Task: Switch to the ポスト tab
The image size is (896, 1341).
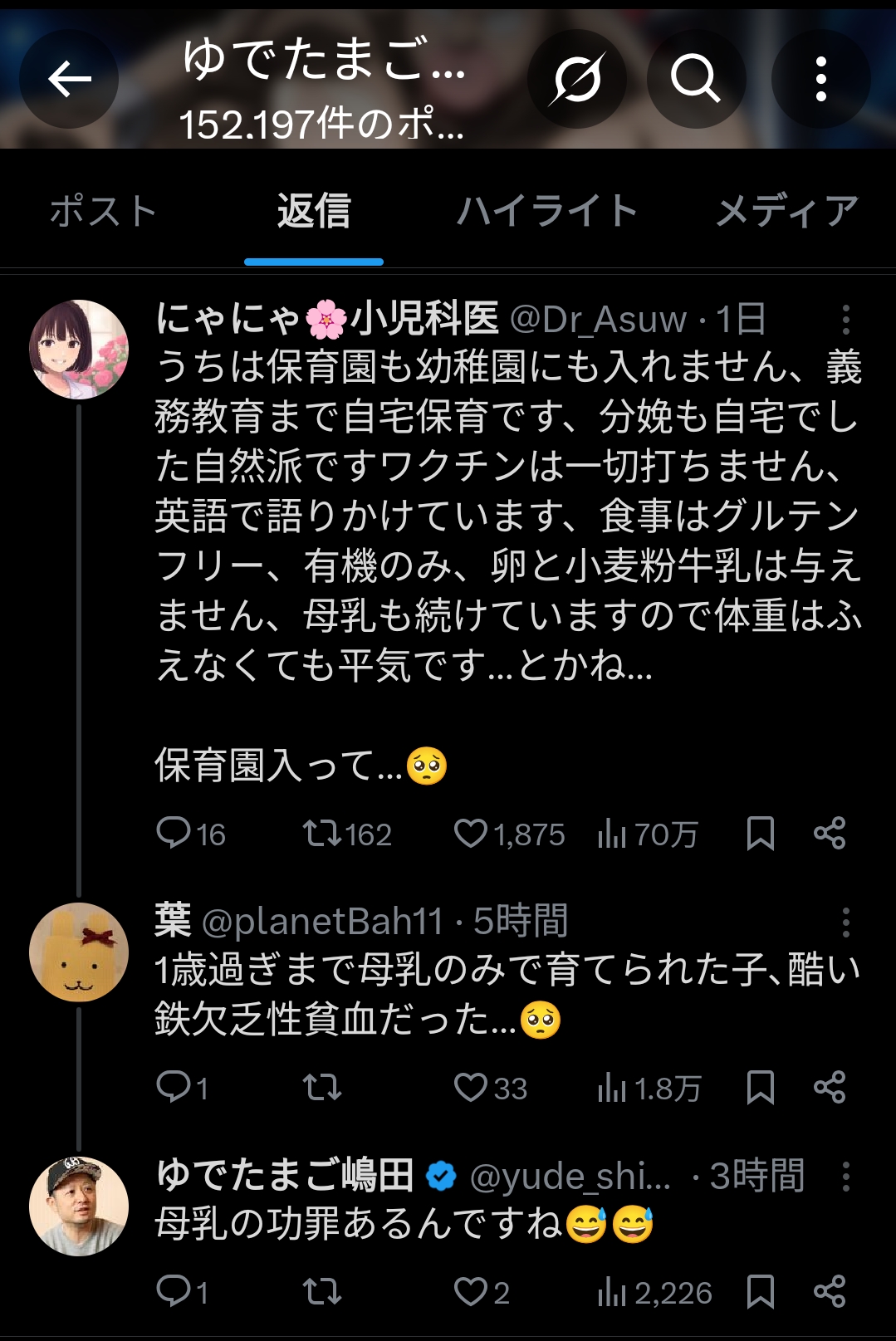Action: pyautogui.click(x=103, y=211)
